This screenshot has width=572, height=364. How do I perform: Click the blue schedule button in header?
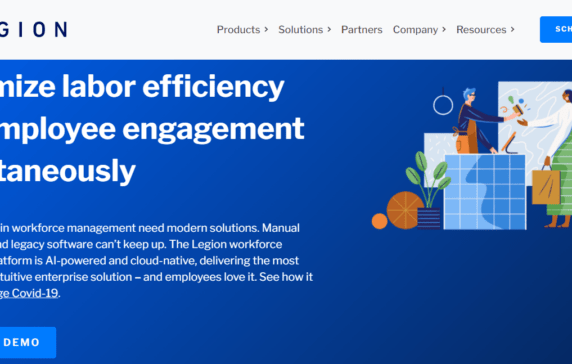point(556,30)
